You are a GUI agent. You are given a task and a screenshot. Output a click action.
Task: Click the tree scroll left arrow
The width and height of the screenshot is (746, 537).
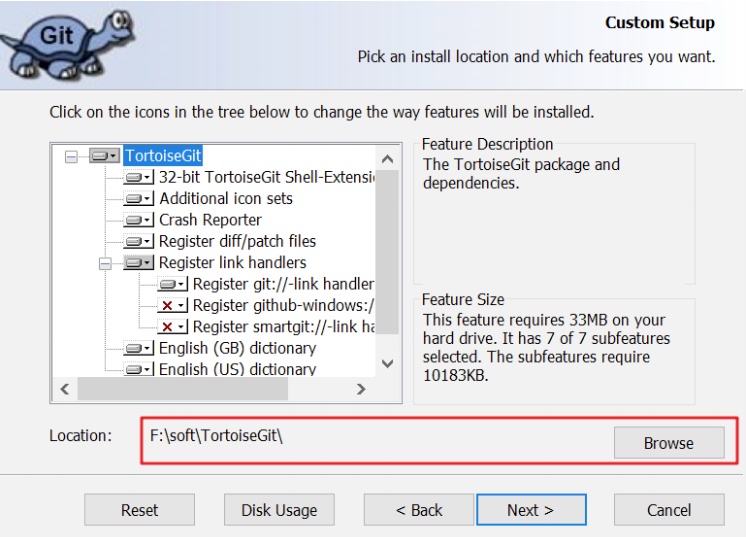pos(65,389)
